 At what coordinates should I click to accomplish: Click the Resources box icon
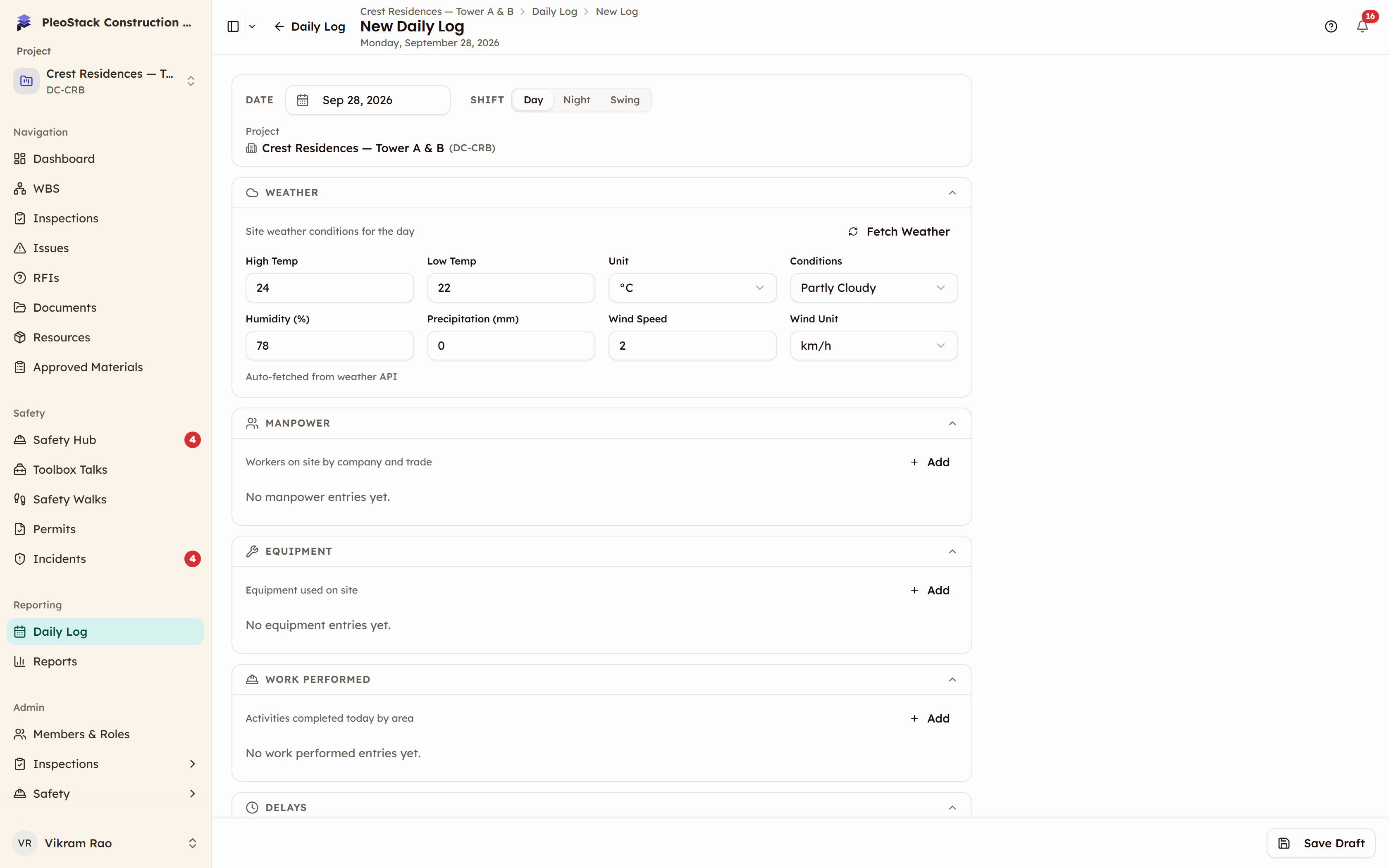[x=20, y=338]
